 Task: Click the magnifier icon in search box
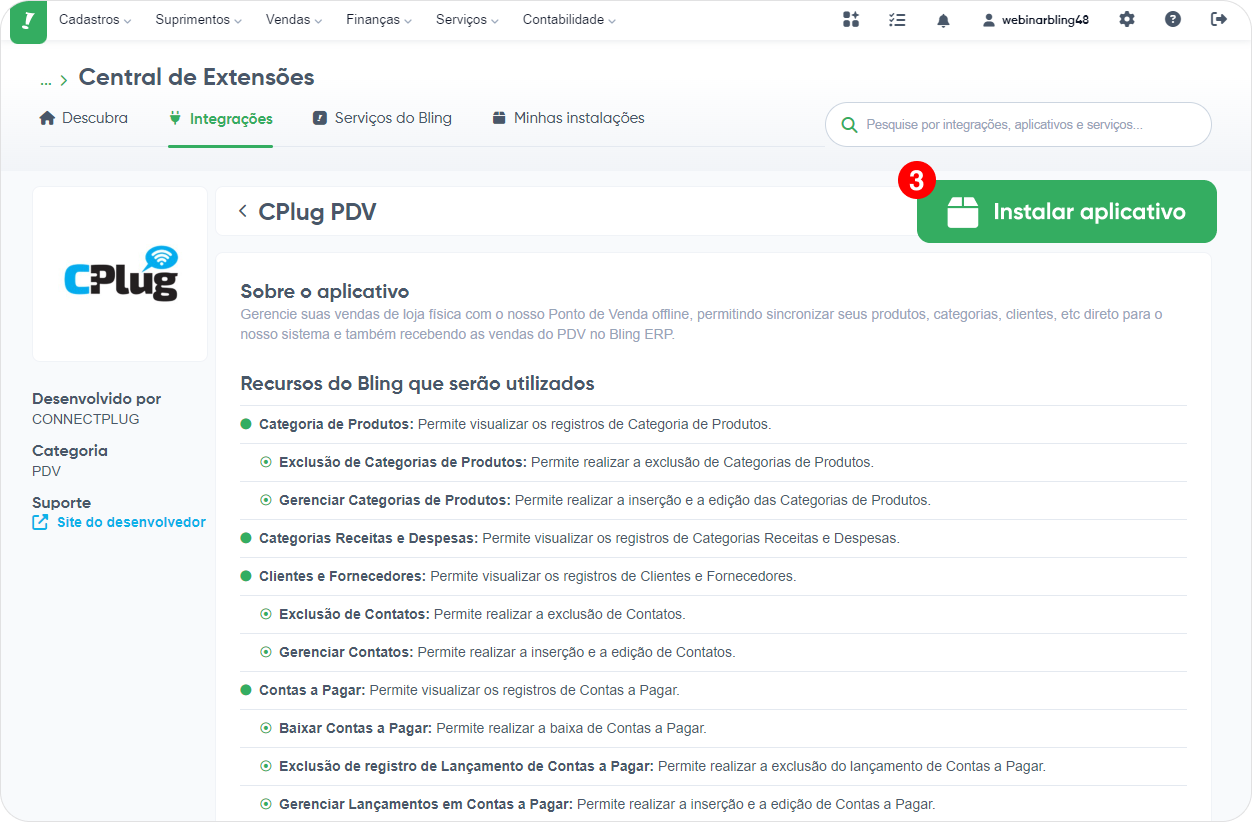tap(850, 125)
